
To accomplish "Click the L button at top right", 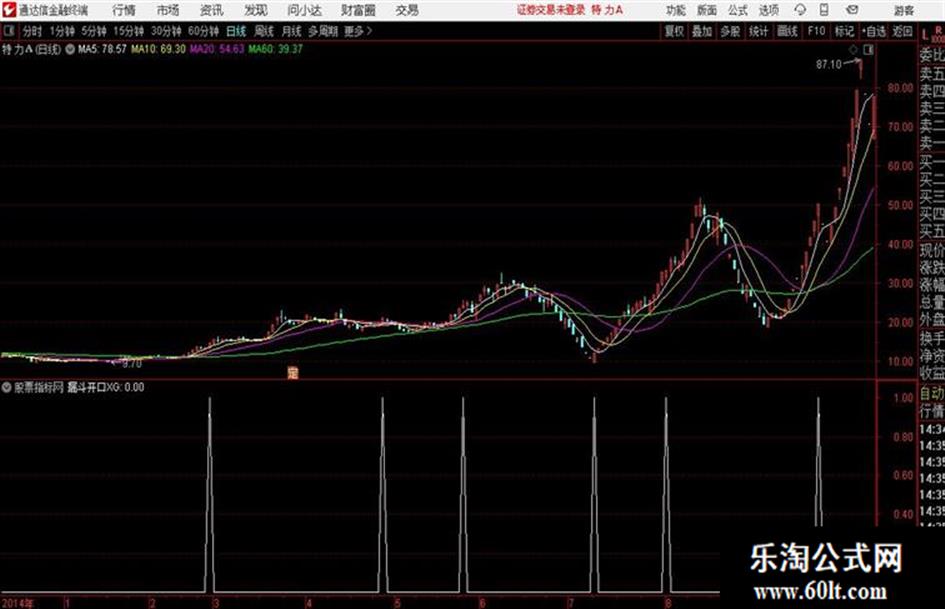I will point(925,34).
